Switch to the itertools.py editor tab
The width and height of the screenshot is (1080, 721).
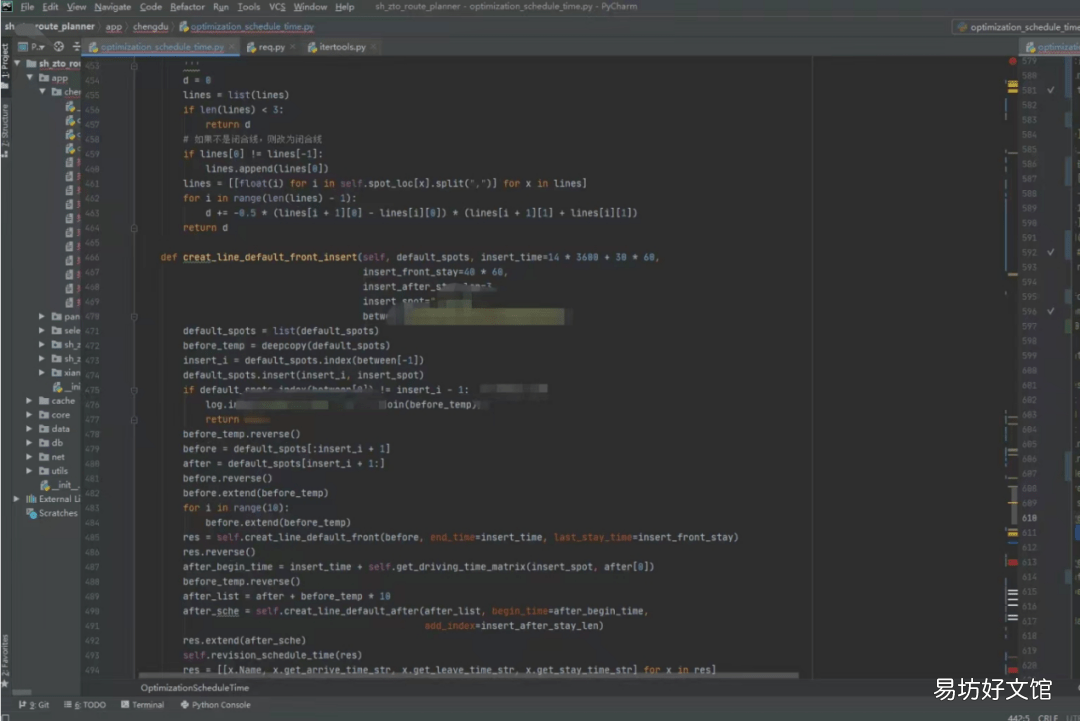[x=342, y=47]
